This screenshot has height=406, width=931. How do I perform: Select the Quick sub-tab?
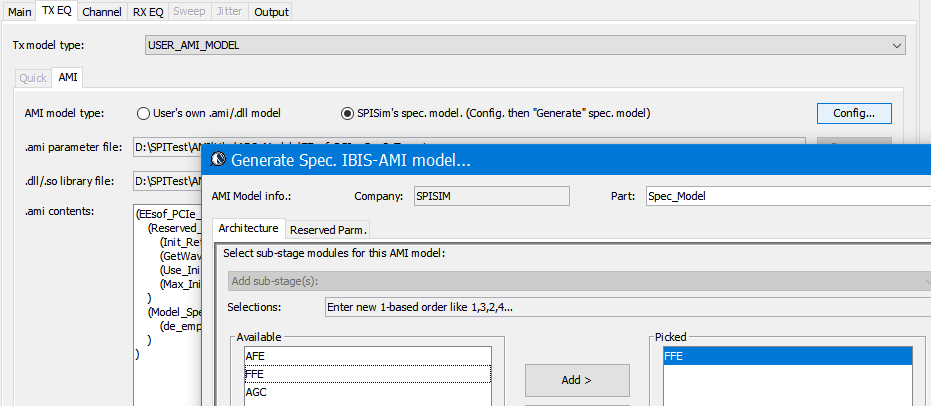click(33, 77)
